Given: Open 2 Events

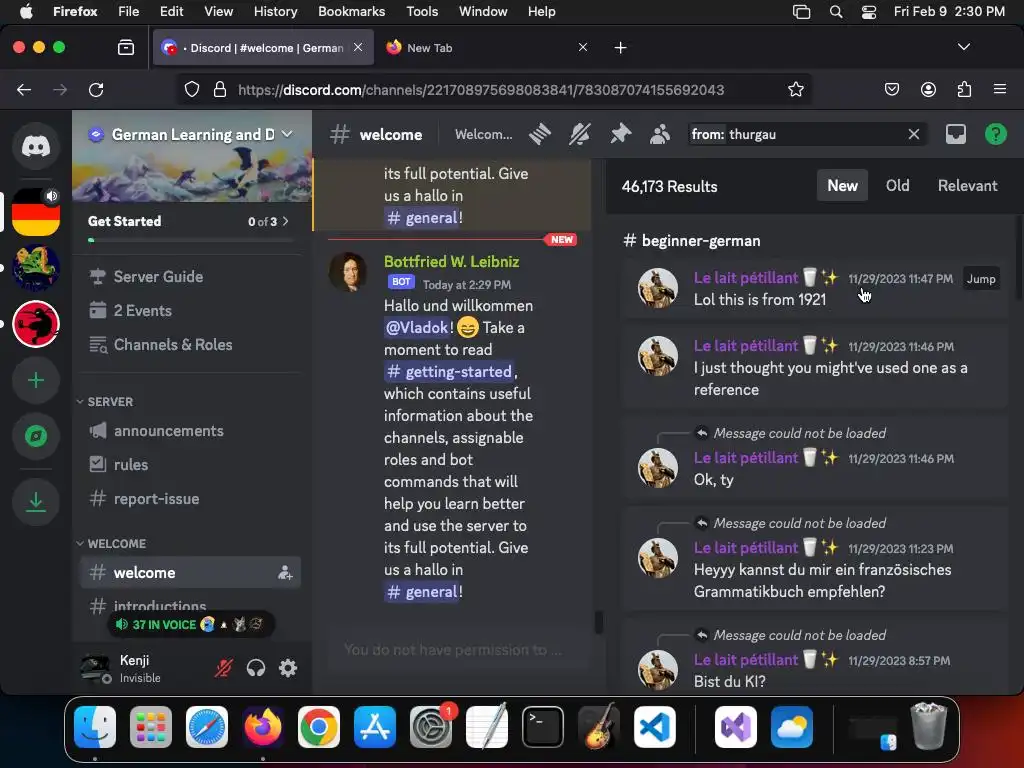Looking at the screenshot, I should point(189,311).
